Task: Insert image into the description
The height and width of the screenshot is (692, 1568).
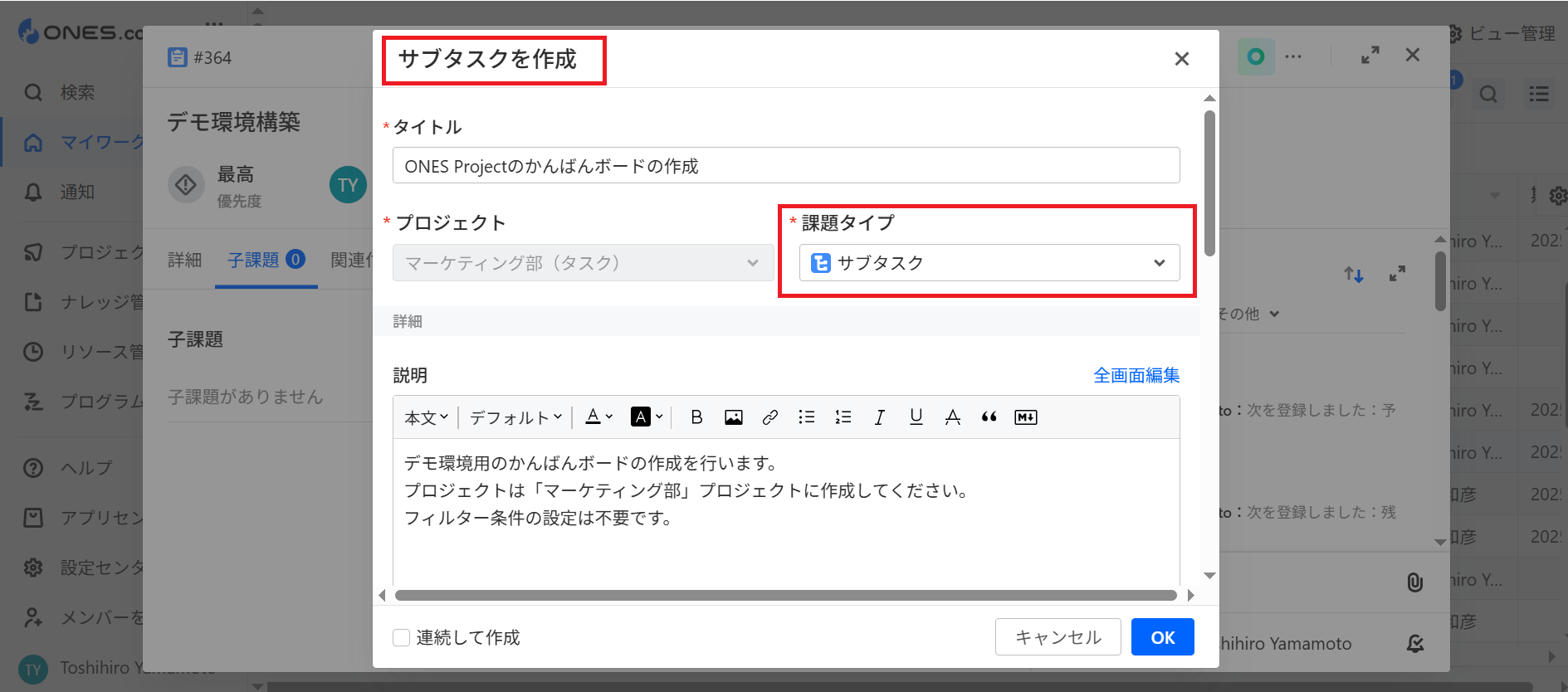Action: [x=733, y=417]
